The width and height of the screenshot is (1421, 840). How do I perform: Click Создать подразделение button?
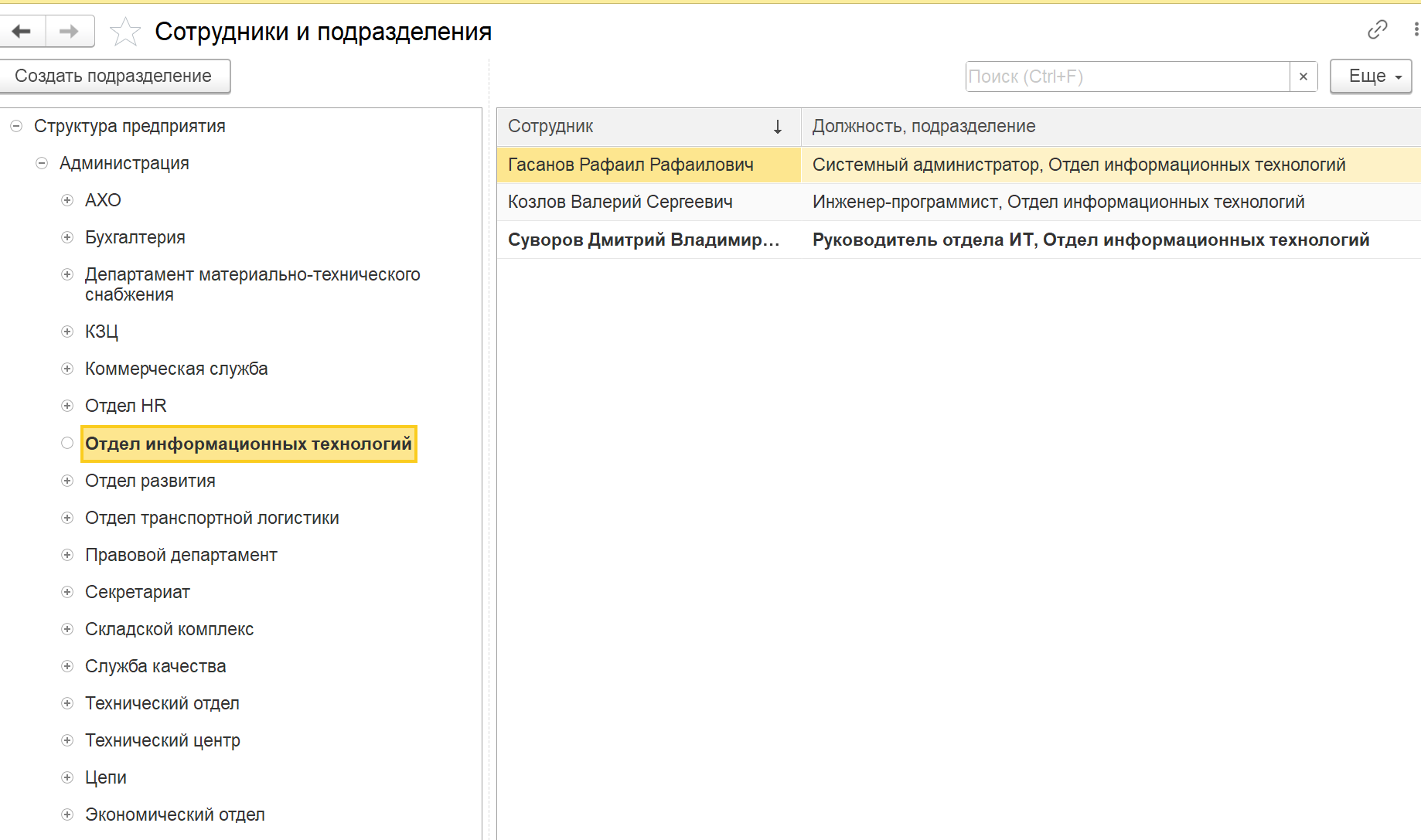tap(114, 77)
